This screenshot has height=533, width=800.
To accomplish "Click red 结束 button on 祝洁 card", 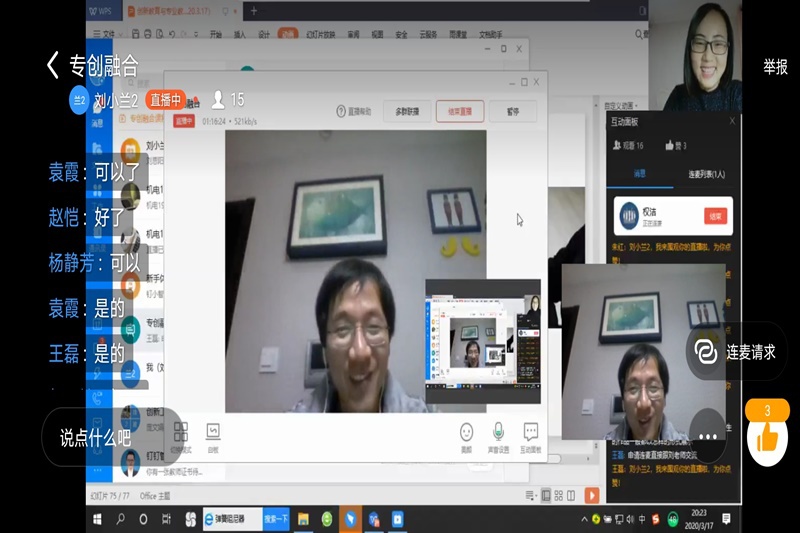I will coord(715,216).
